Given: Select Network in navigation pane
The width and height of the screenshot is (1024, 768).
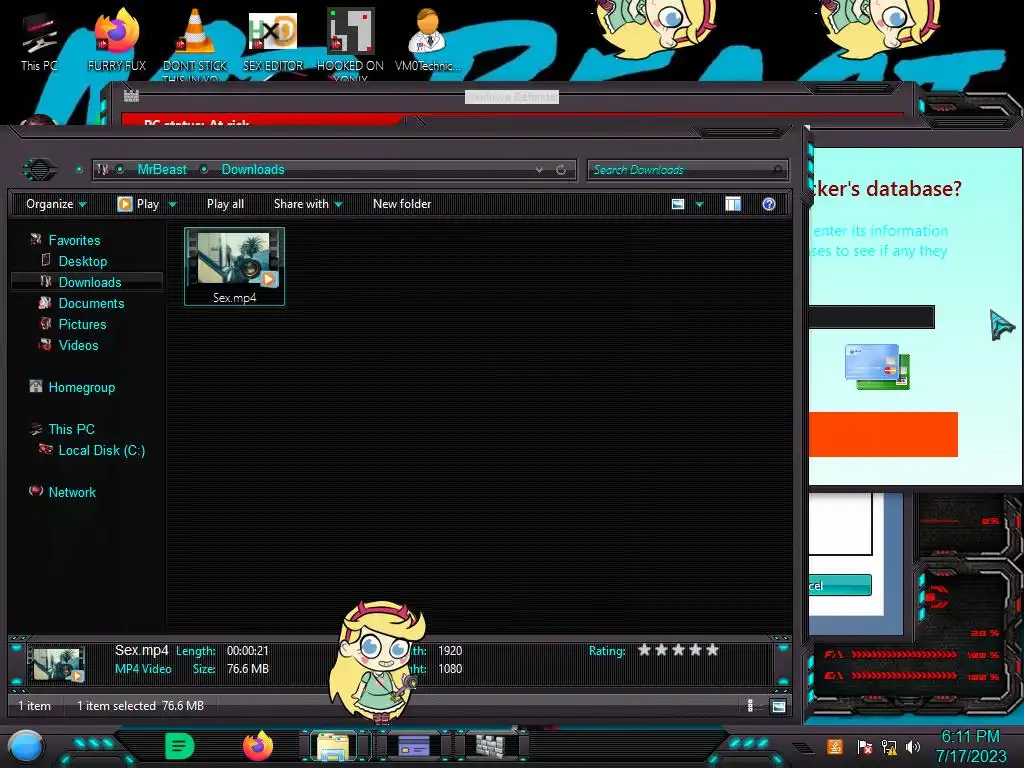Looking at the screenshot, I should (x=72, y=492).
